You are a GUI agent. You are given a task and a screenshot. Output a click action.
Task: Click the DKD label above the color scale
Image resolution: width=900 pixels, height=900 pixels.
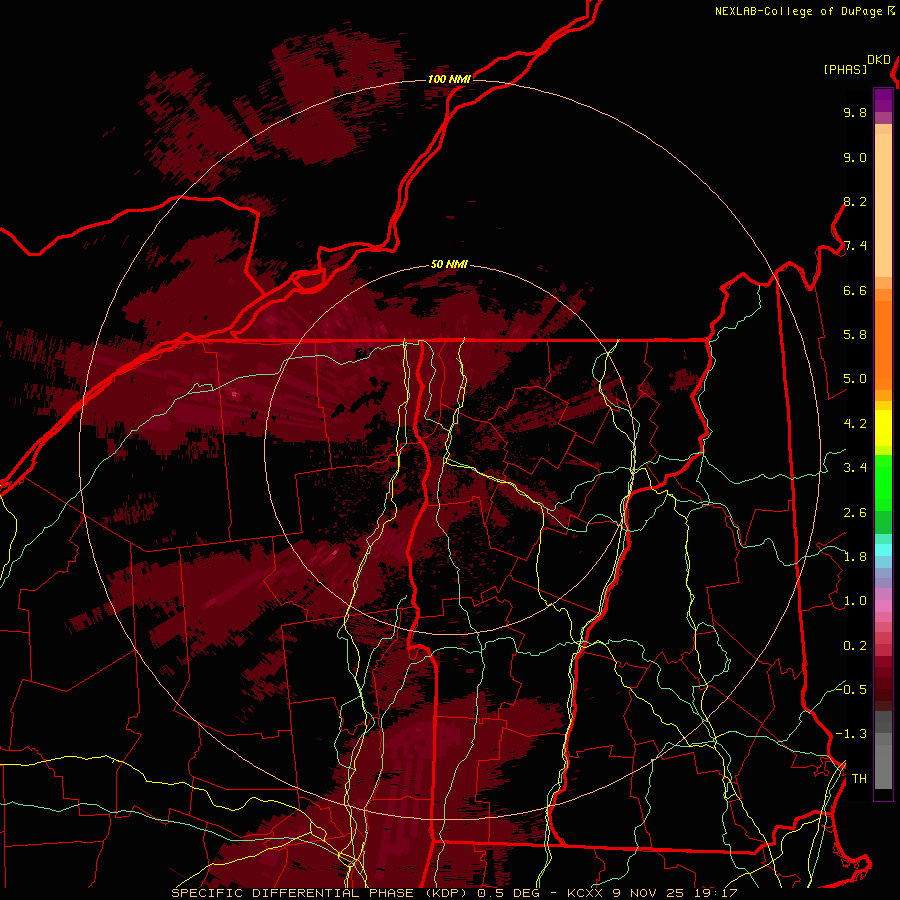pos(879,60)
